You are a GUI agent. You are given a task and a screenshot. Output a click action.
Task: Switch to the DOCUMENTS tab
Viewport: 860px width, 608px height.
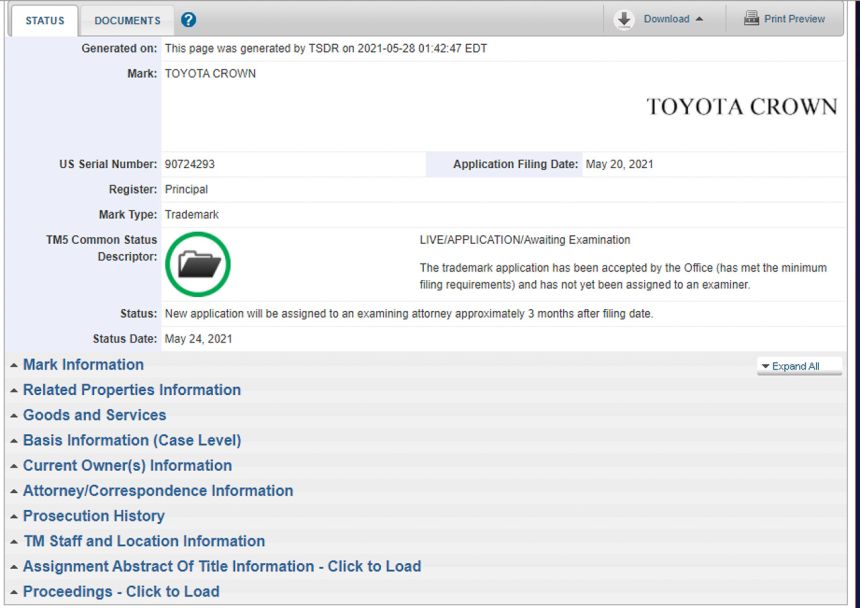pyautogui.click(x=127, y=19)
